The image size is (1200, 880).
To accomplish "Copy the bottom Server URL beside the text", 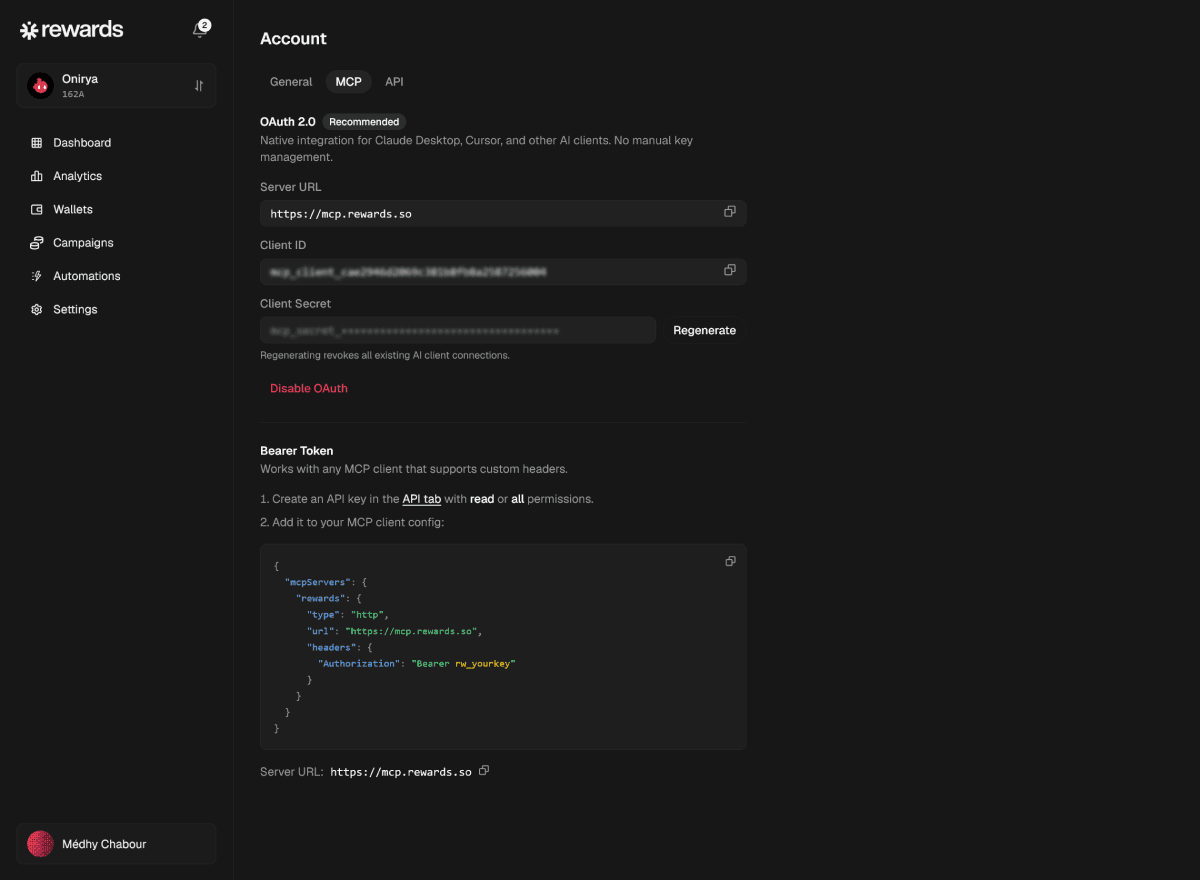I will (x=484, y=771).
